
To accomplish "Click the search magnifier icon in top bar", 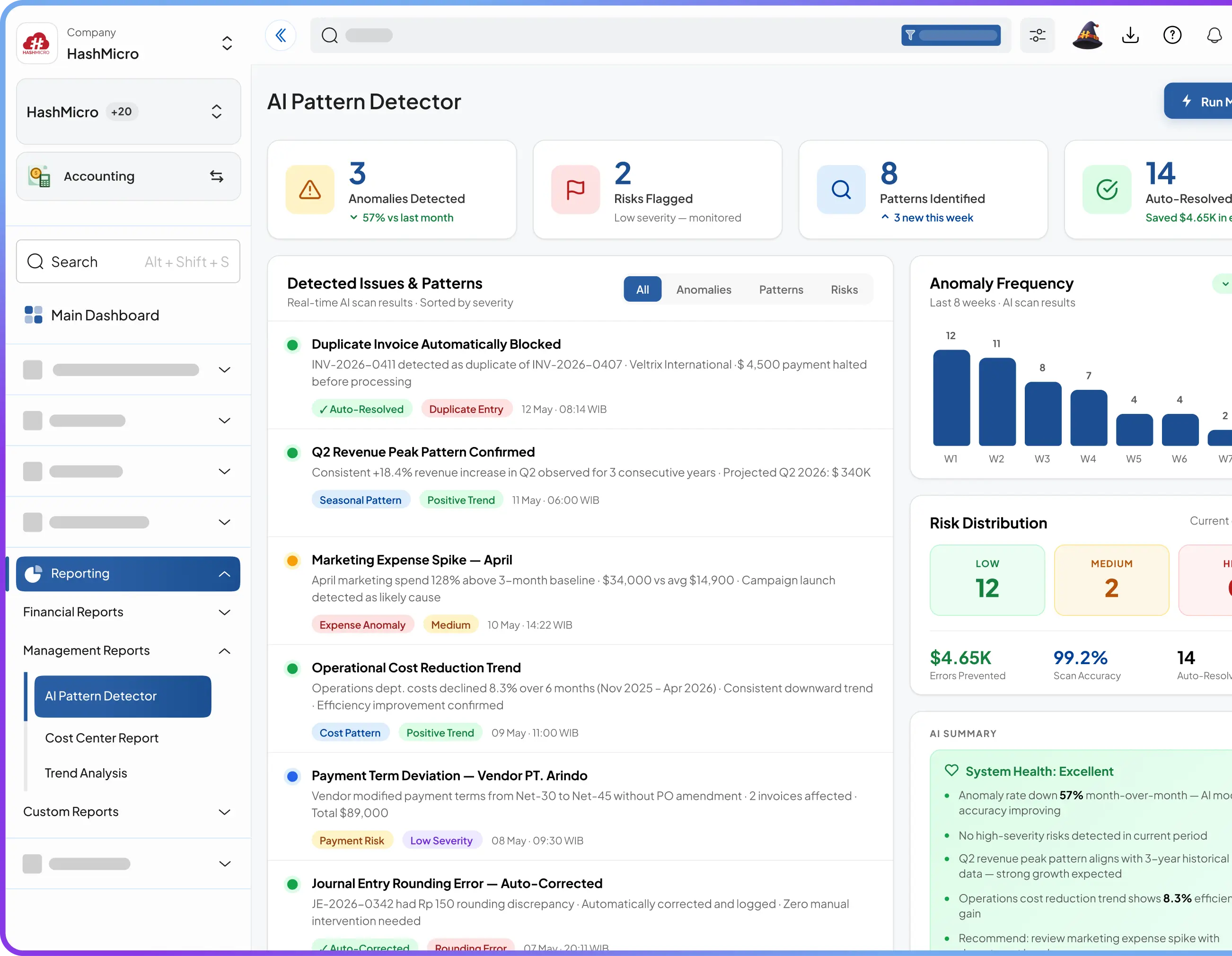I will (x=329, y=35).
